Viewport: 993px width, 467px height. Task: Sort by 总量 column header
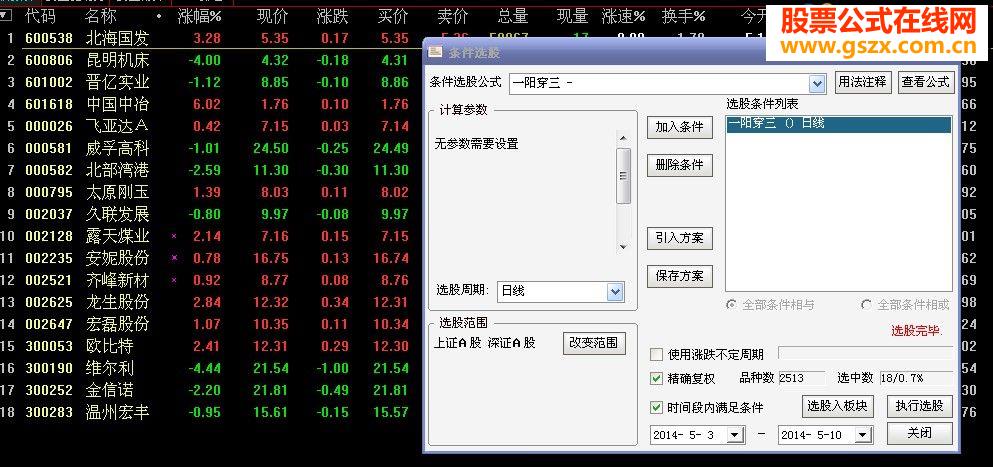[x=513, y=16]
